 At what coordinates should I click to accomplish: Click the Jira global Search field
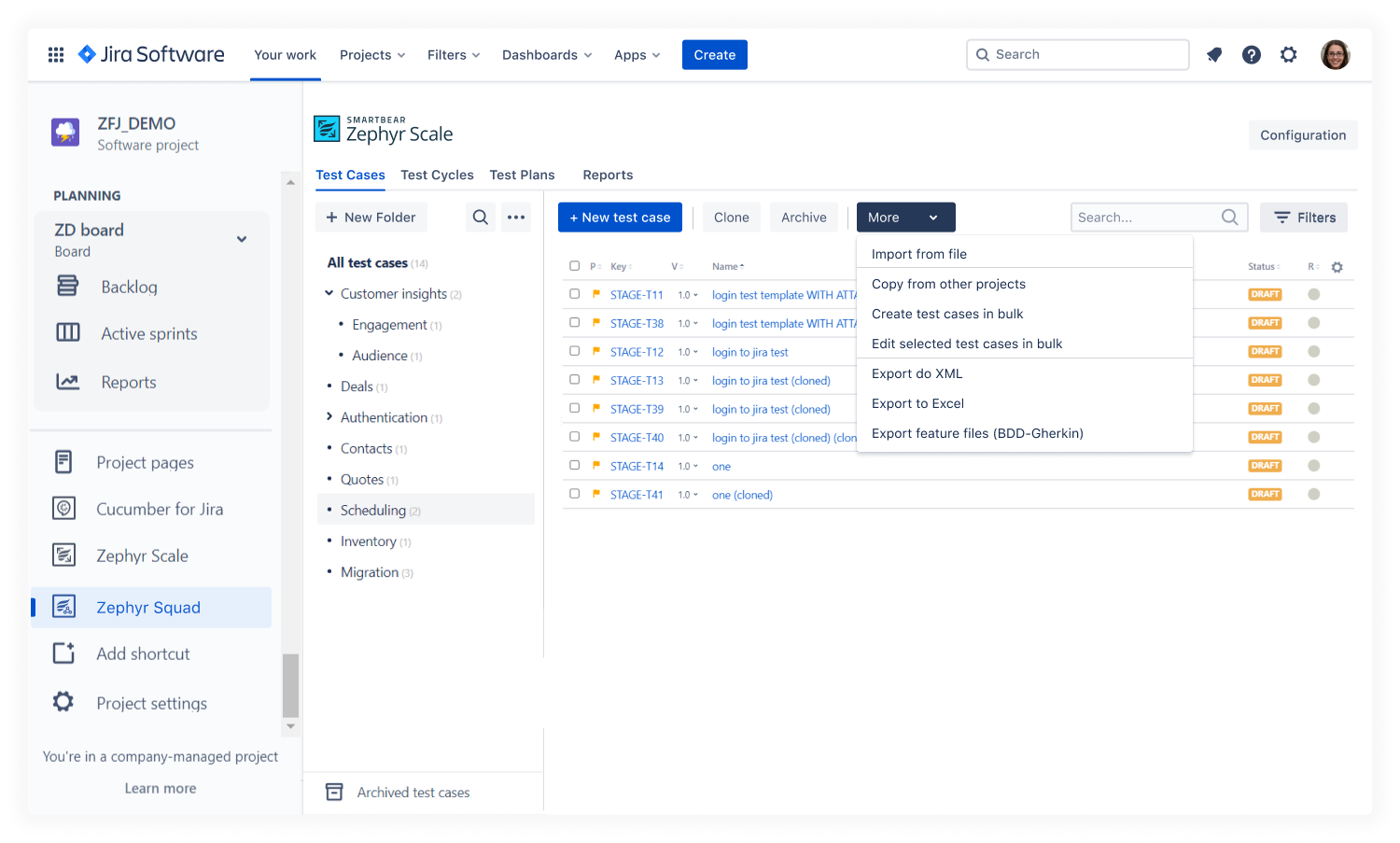click(1078, 54)
